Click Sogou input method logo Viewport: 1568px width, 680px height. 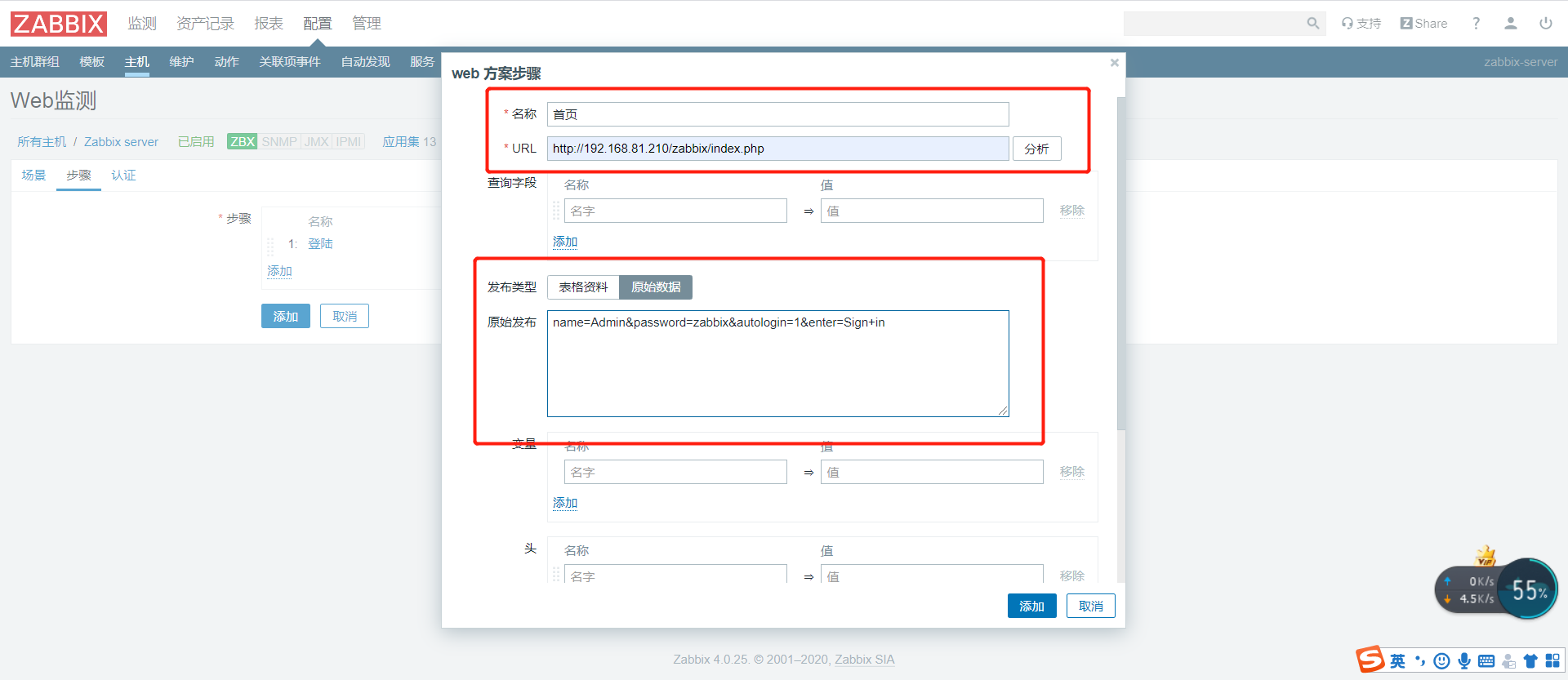(x=1370, y=660)
